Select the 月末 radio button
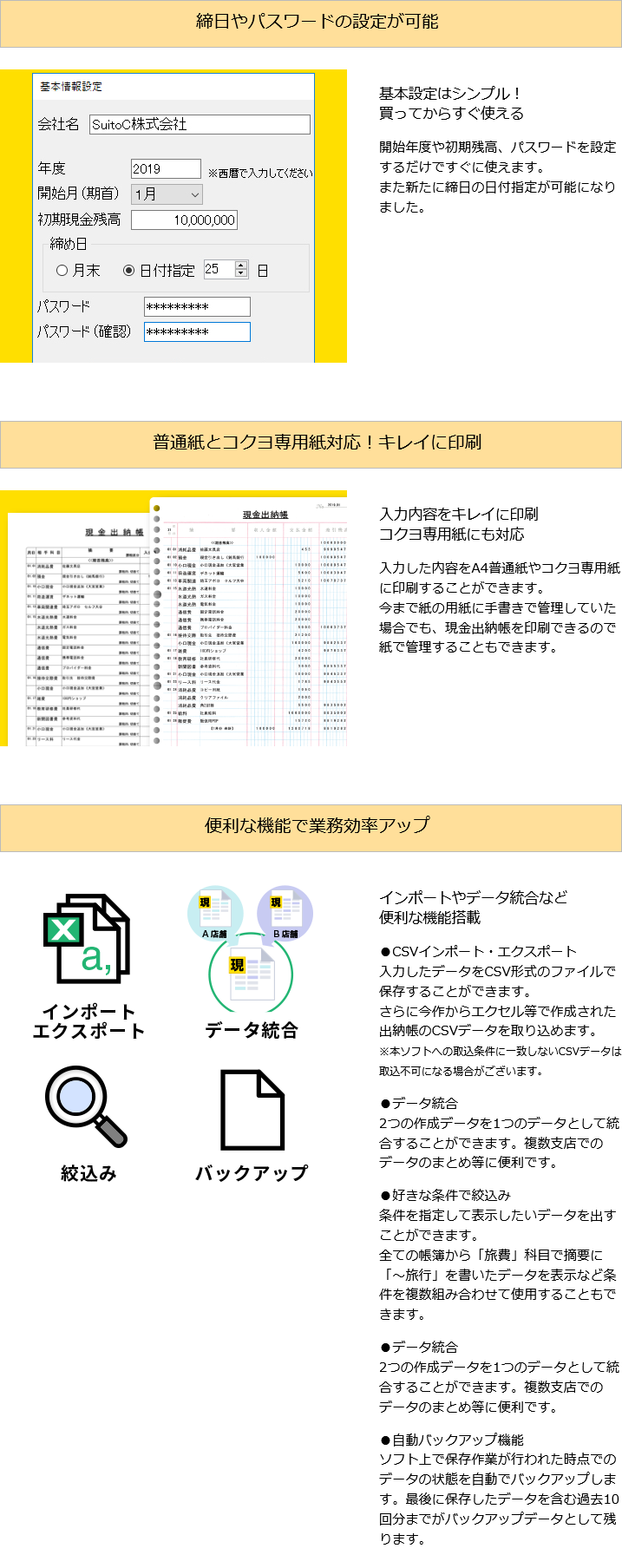 [x=62, y=271]
